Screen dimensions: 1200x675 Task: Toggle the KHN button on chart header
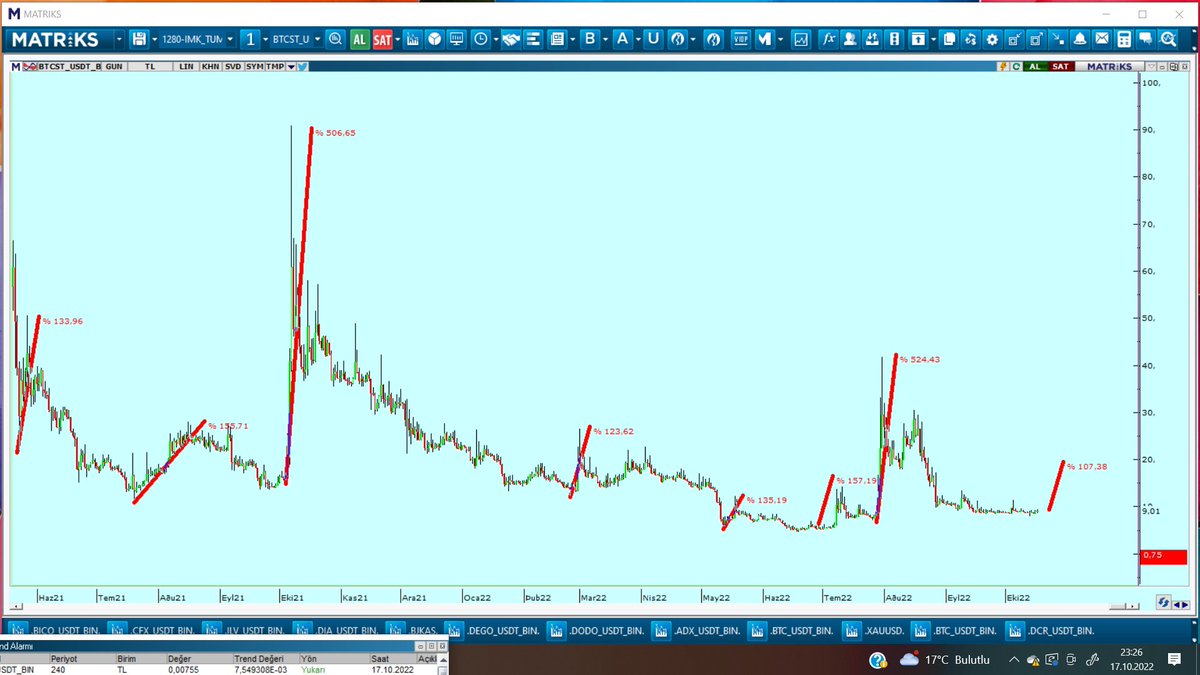(x=210, y=66)
